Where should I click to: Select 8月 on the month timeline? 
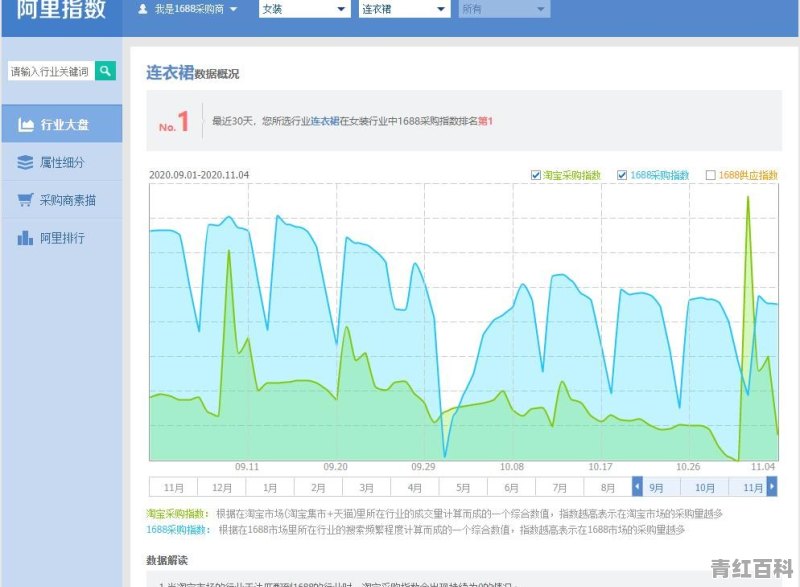click(x=608, y=488)
